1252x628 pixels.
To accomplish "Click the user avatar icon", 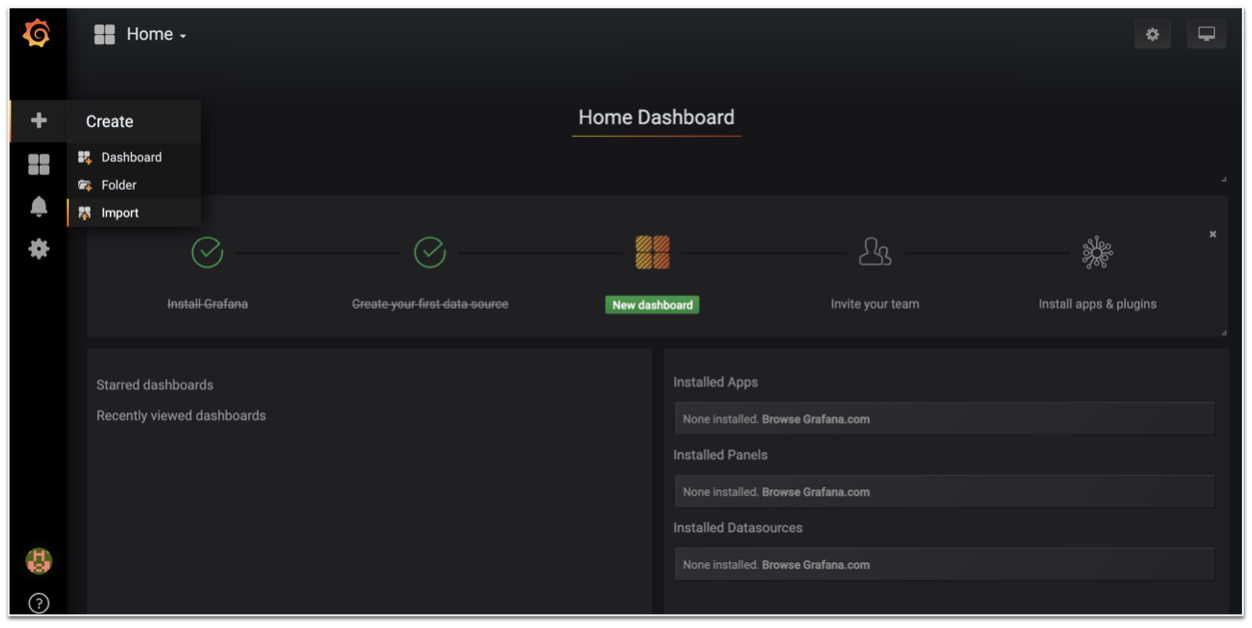I will (x=39, y=561).
